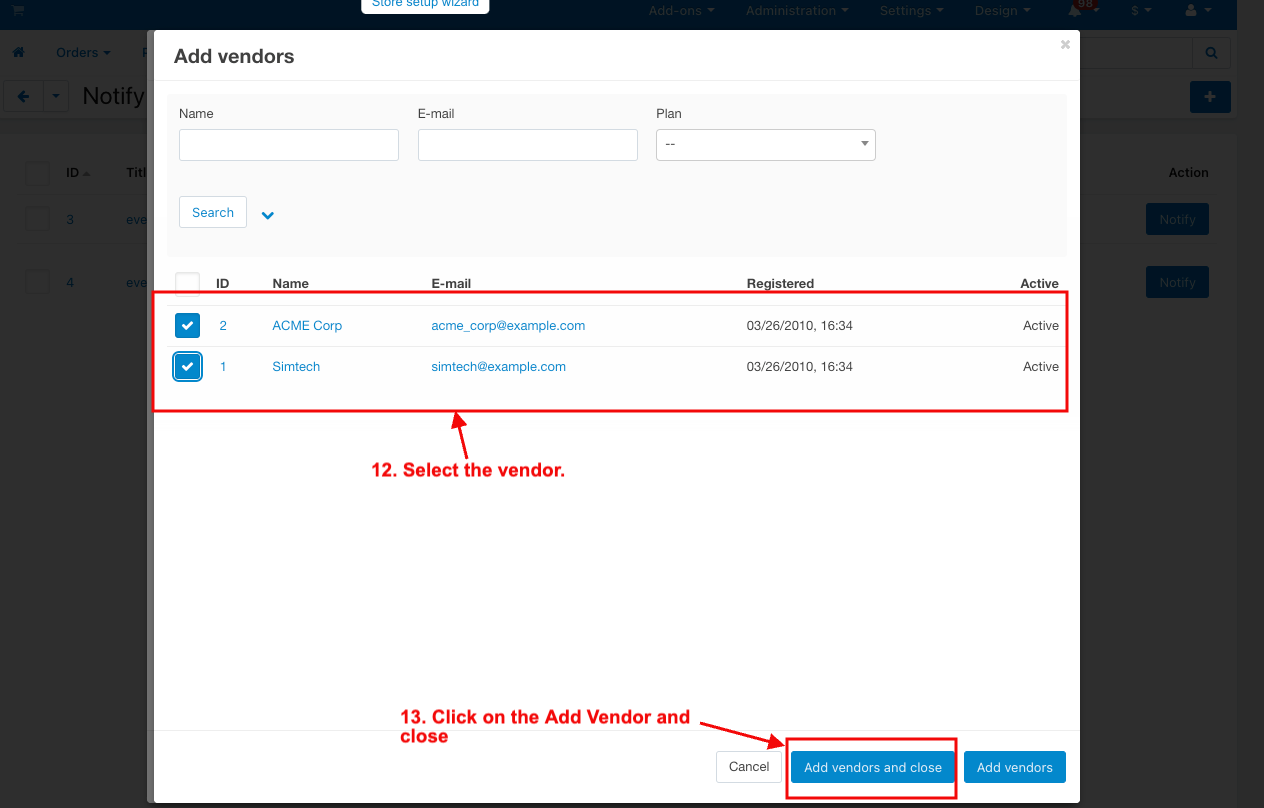Viewport: 1264px width, 808px height.
Task: Open the acme_corp@example.com email link
Action: click(x=508, y=326)
